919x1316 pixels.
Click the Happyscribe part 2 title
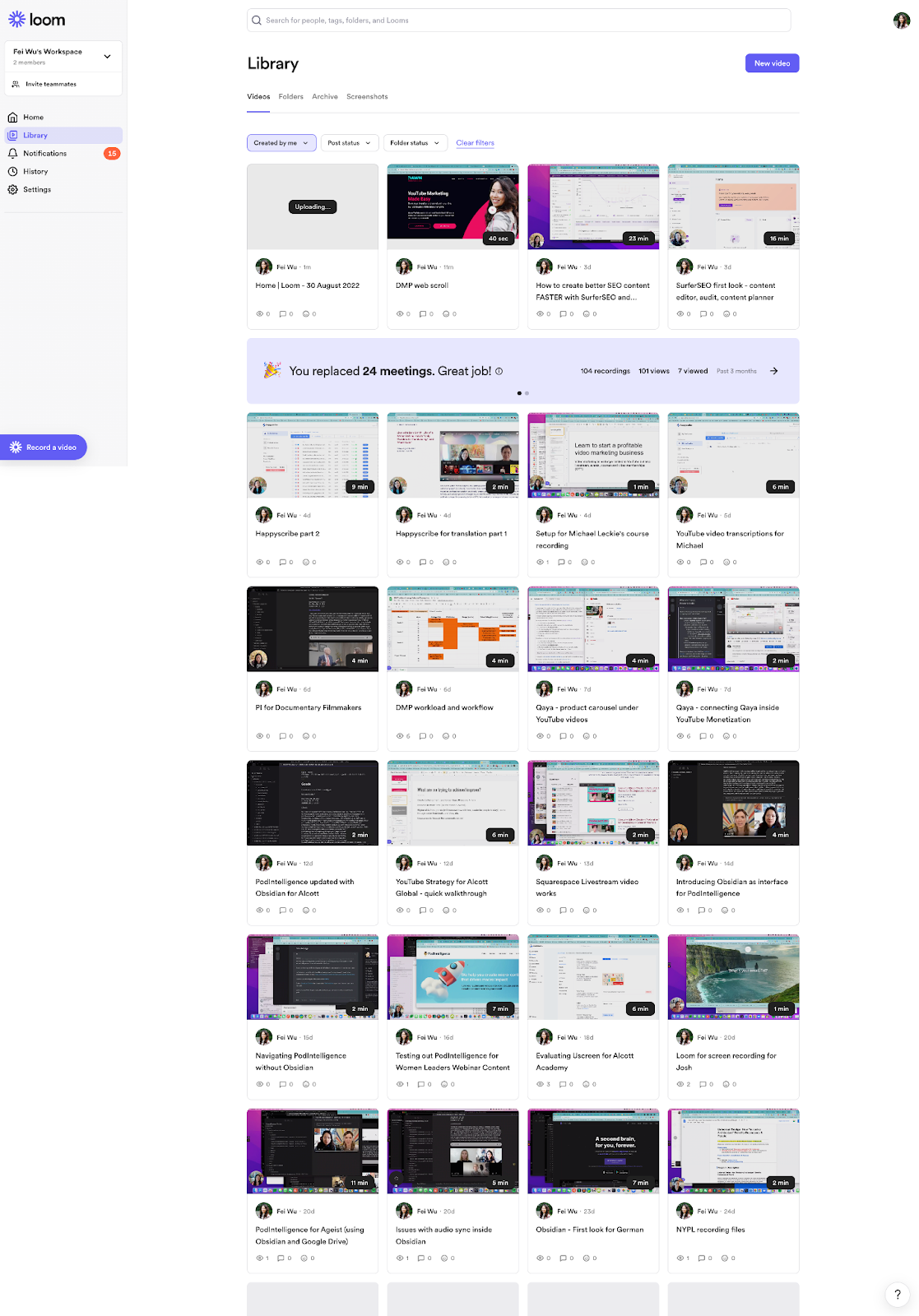click(x=287, y=534)
